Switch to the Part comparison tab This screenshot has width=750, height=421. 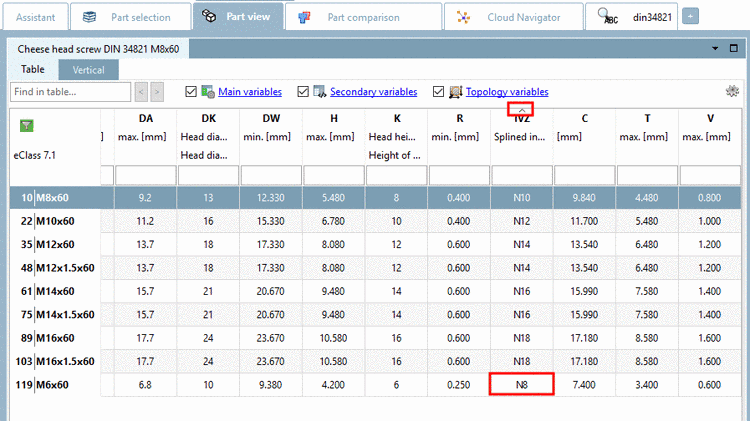pyautogui.click(x=362, y=17)
